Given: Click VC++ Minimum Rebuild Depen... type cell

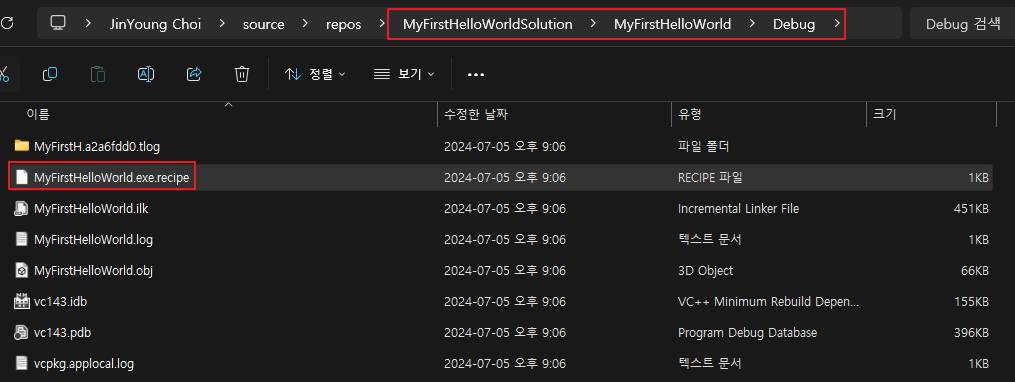Looking at the screenshot, I should click(768, 301).
